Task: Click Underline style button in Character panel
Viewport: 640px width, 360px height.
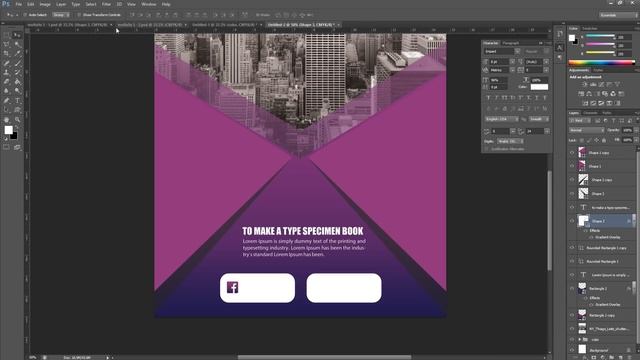Action: (536, 98)
